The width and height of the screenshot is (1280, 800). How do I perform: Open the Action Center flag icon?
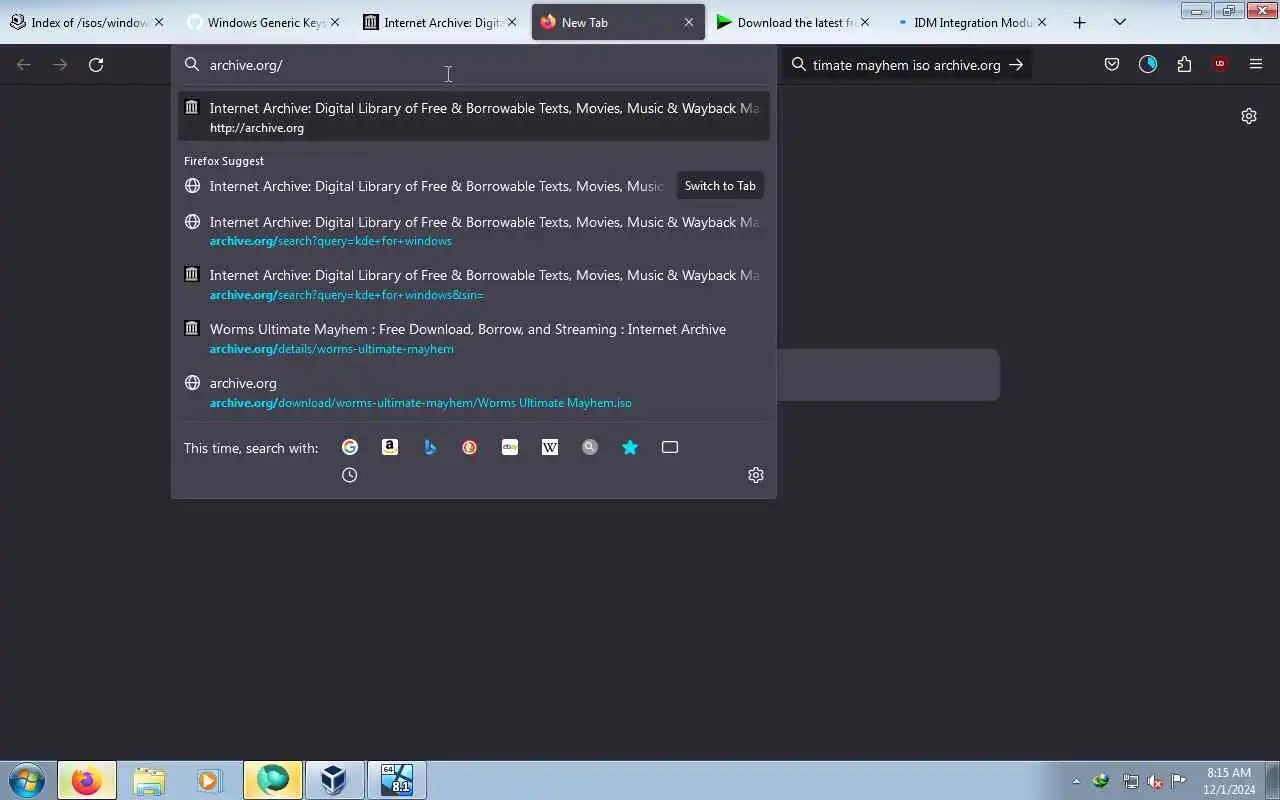(x=1179, y=781)
